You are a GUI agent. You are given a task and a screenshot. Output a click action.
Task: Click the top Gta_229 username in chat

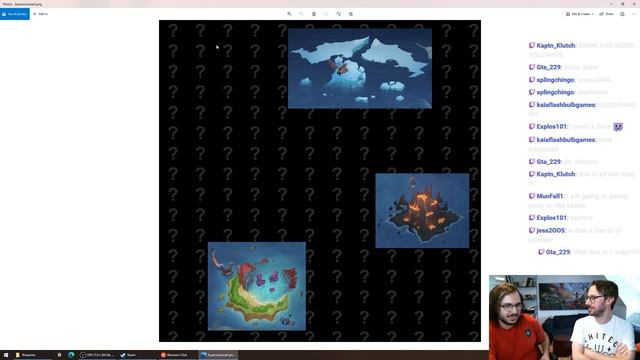pyautogui.click(x=549, y=67)
